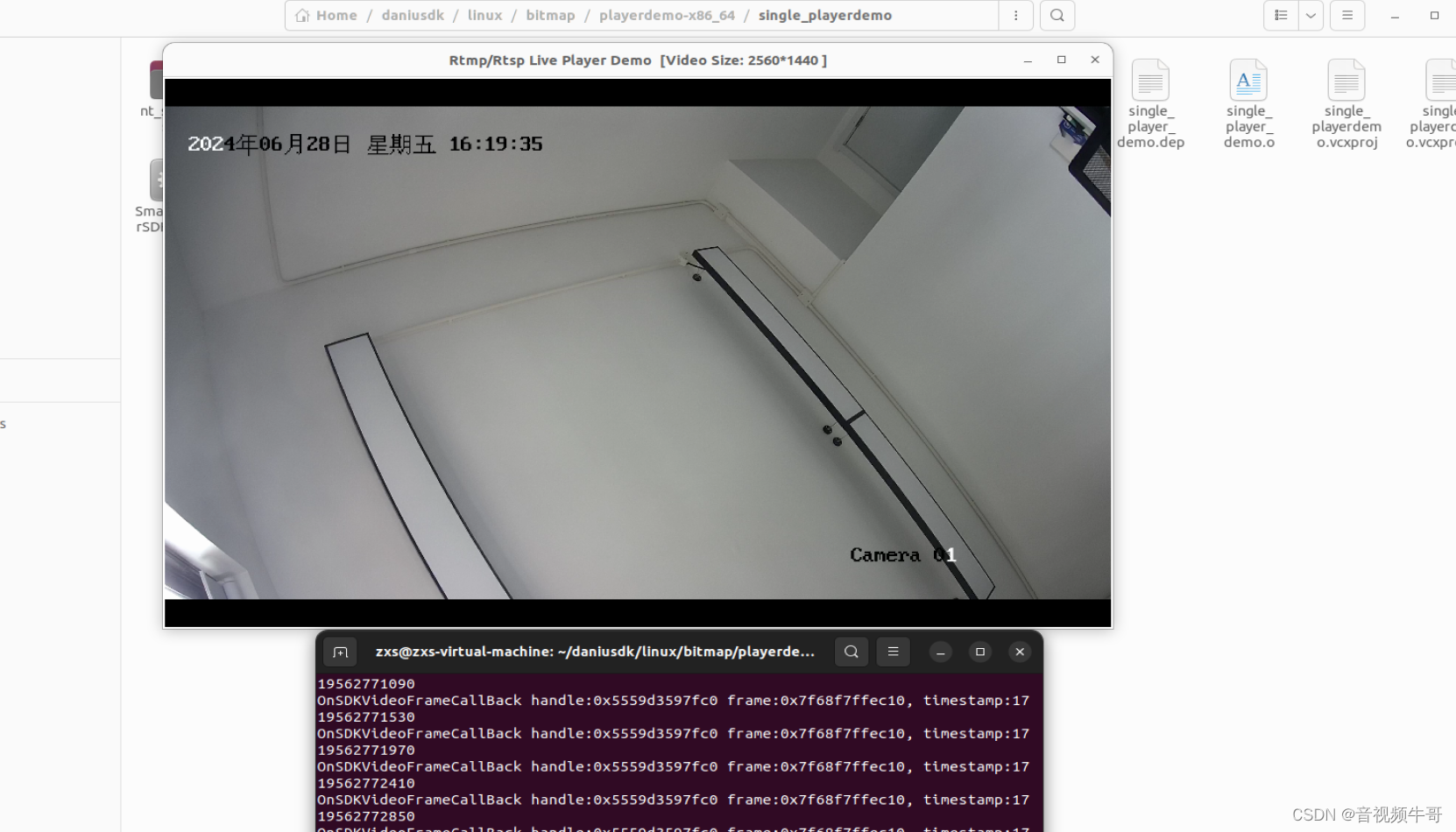Click the terminal search magnifier icon
1456x832 pixels.
pyautogui.click(x=851, y=652)
